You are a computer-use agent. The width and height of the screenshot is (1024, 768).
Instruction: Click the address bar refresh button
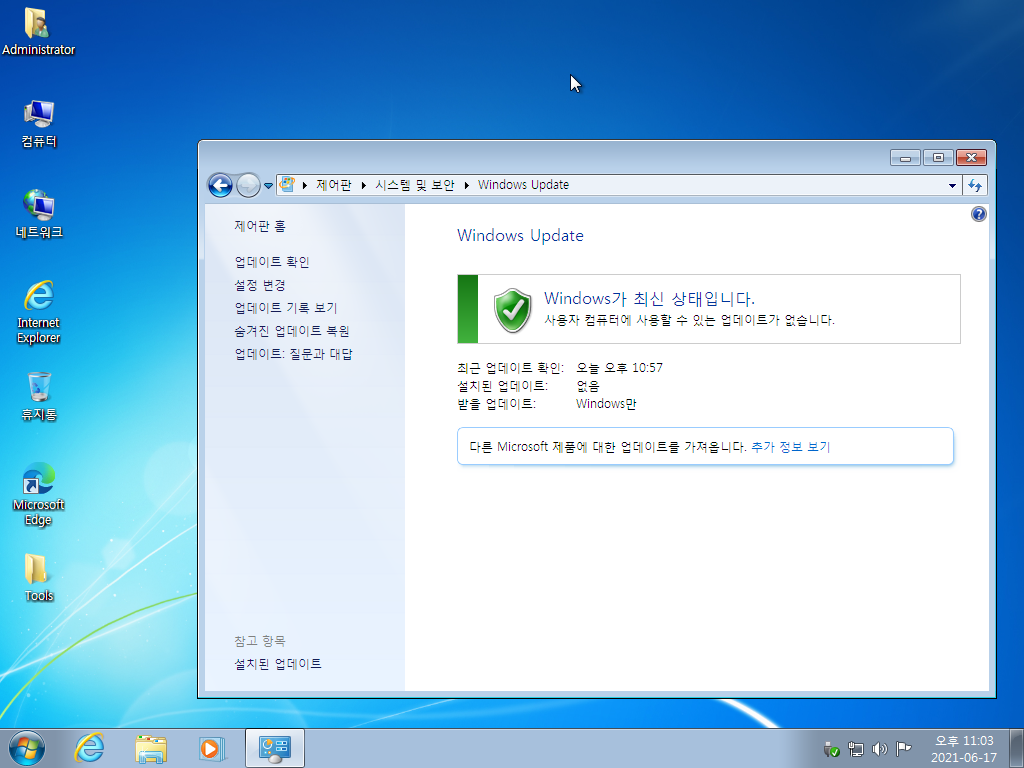tap(975, 185)
